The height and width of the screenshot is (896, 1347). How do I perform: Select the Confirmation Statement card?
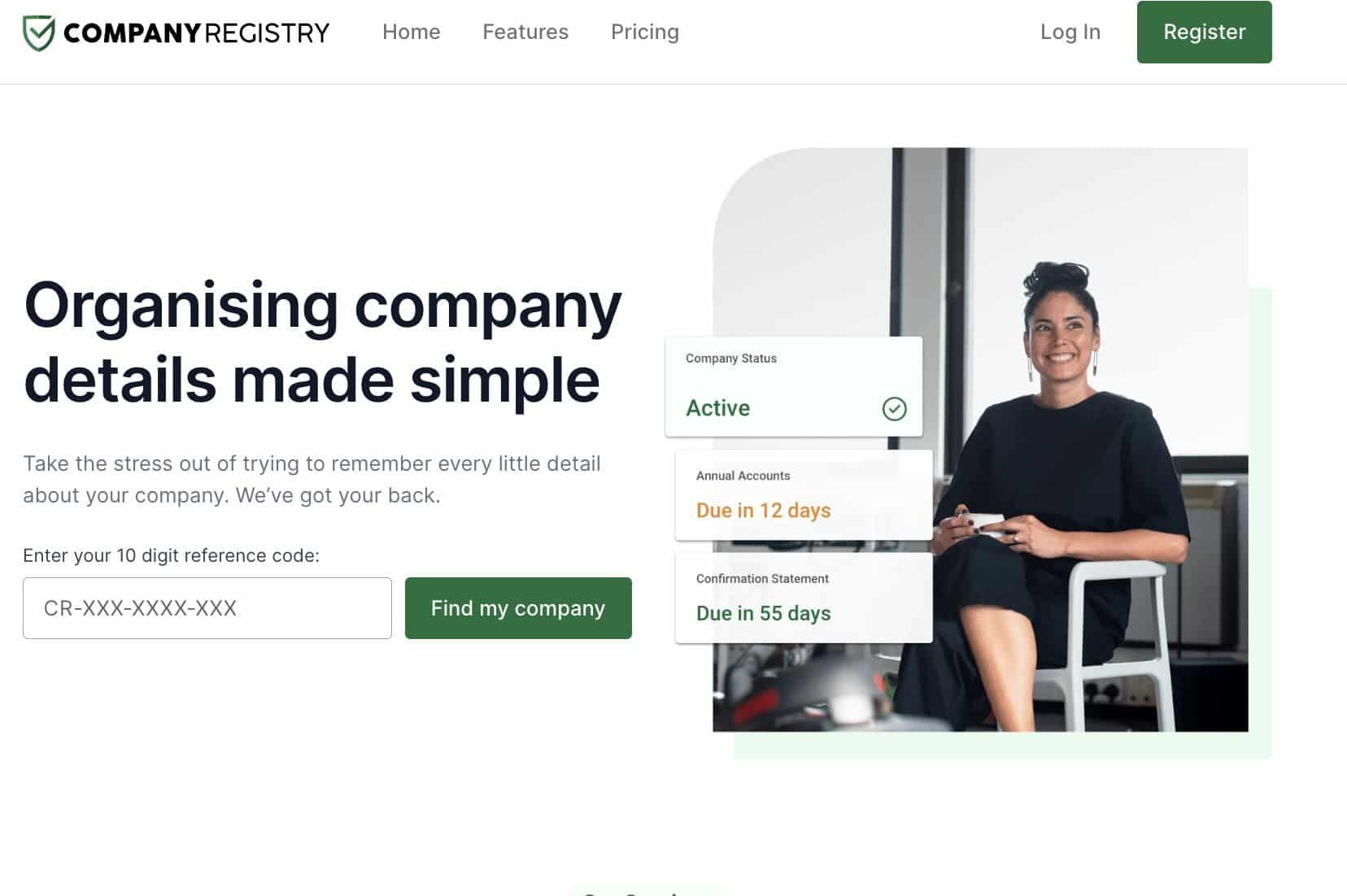coord(804,598)
